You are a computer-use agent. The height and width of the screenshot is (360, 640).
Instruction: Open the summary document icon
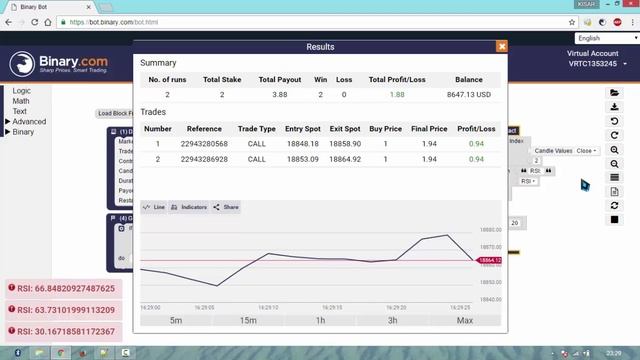[x=614, y=191]
